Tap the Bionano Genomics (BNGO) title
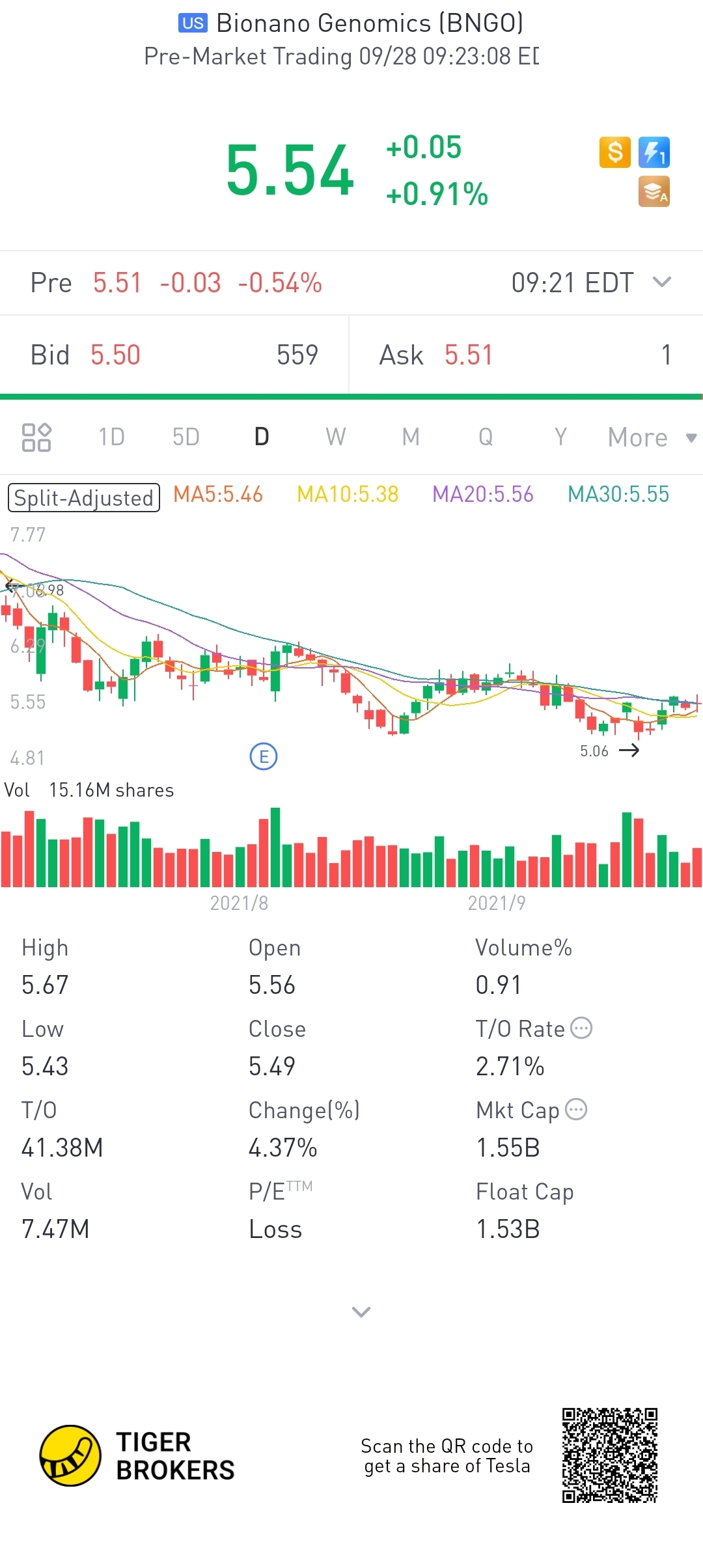Screen dimensions: 703x1568 tap(370, 23)
